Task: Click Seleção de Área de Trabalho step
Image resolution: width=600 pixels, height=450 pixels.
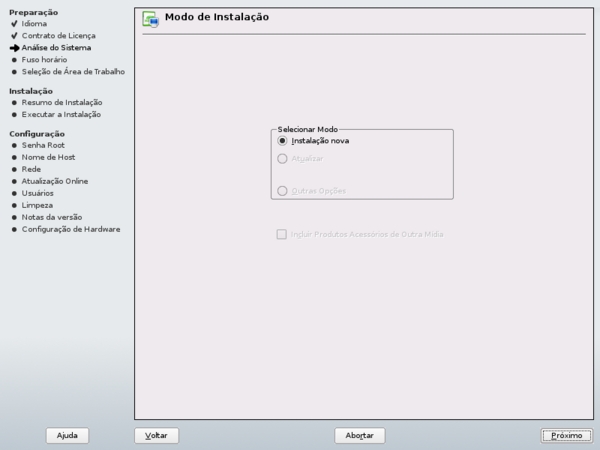Action: [73, 72]
